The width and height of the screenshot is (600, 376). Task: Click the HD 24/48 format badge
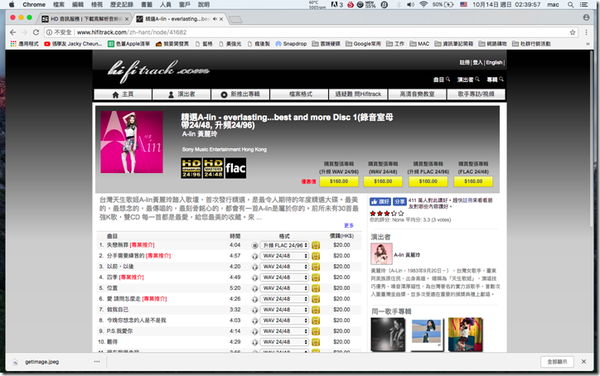[213, 168]
